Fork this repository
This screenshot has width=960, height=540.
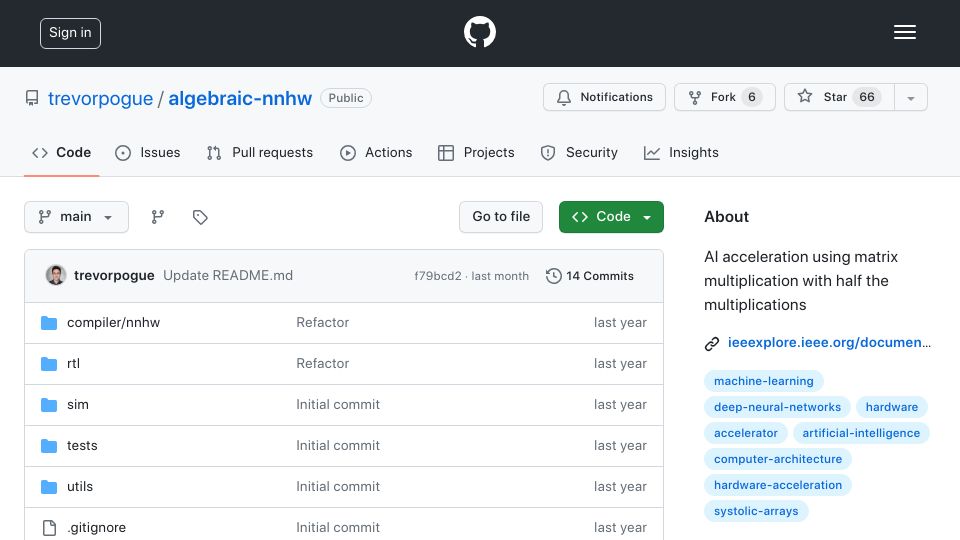tap(724, 97)
